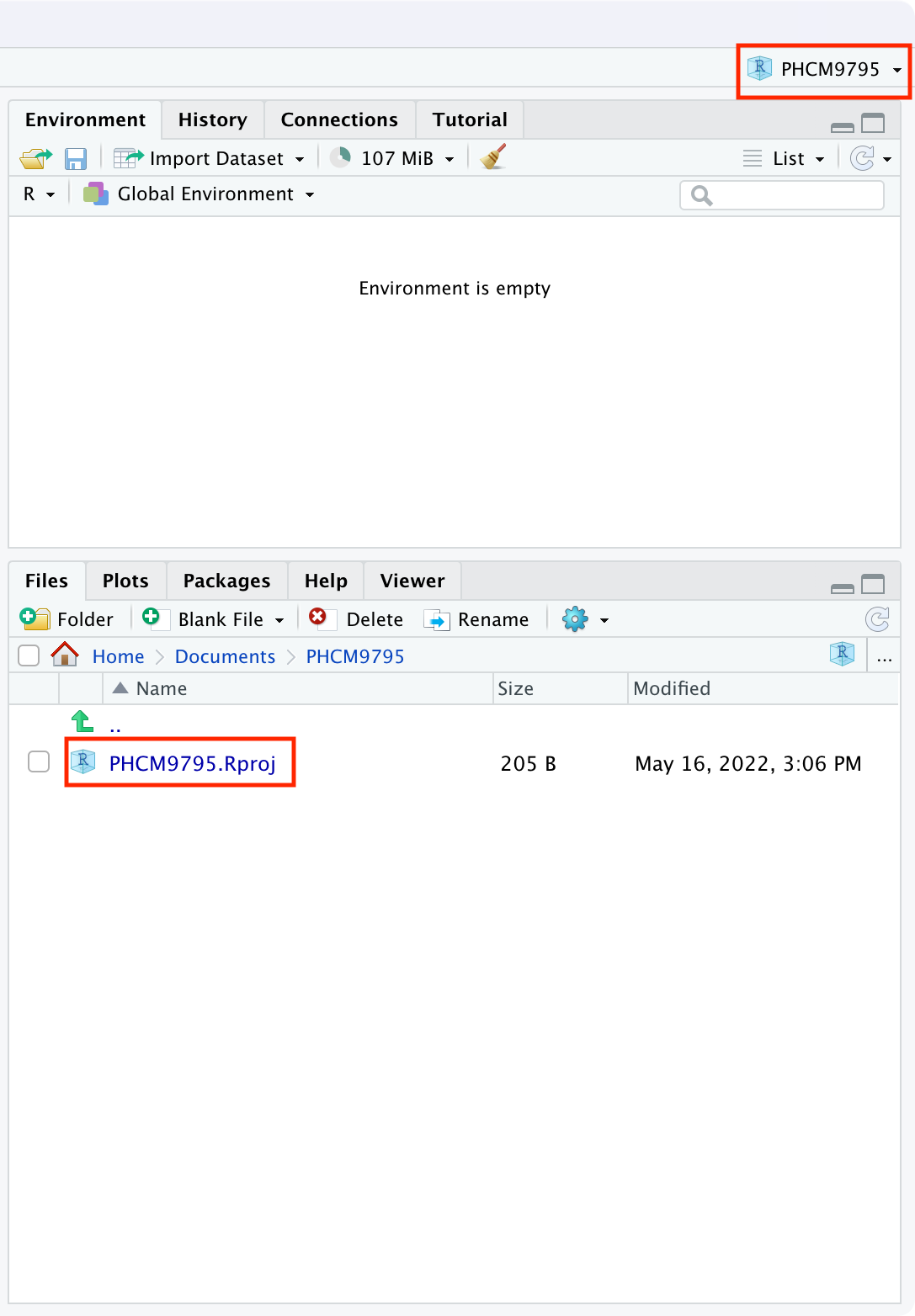Open the PHCM9795.Rproj file link

(192, 763)
